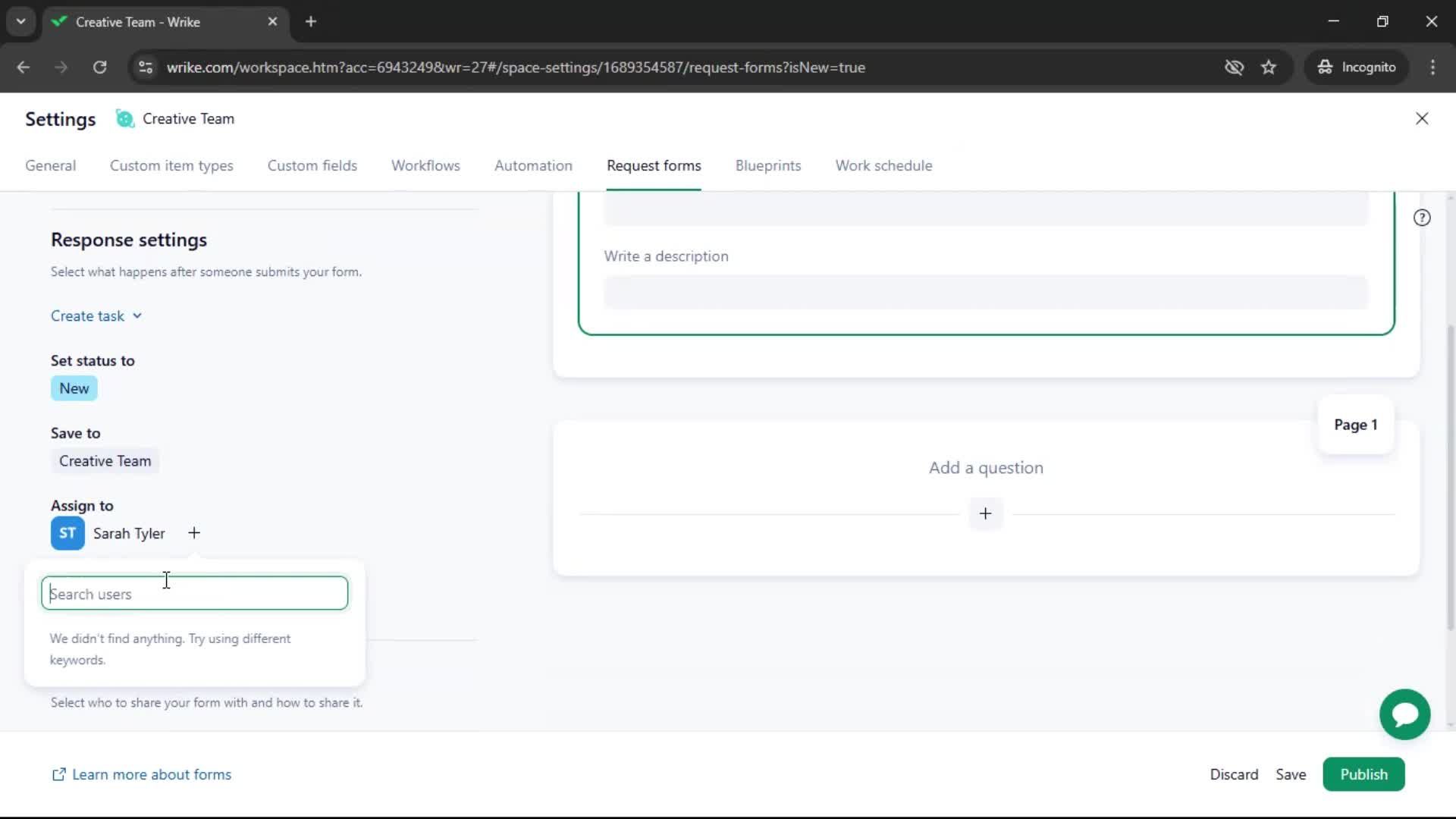Click the form title field above description
The image size is (1456, 819).
pyautogui.click(x=986, y=209)
